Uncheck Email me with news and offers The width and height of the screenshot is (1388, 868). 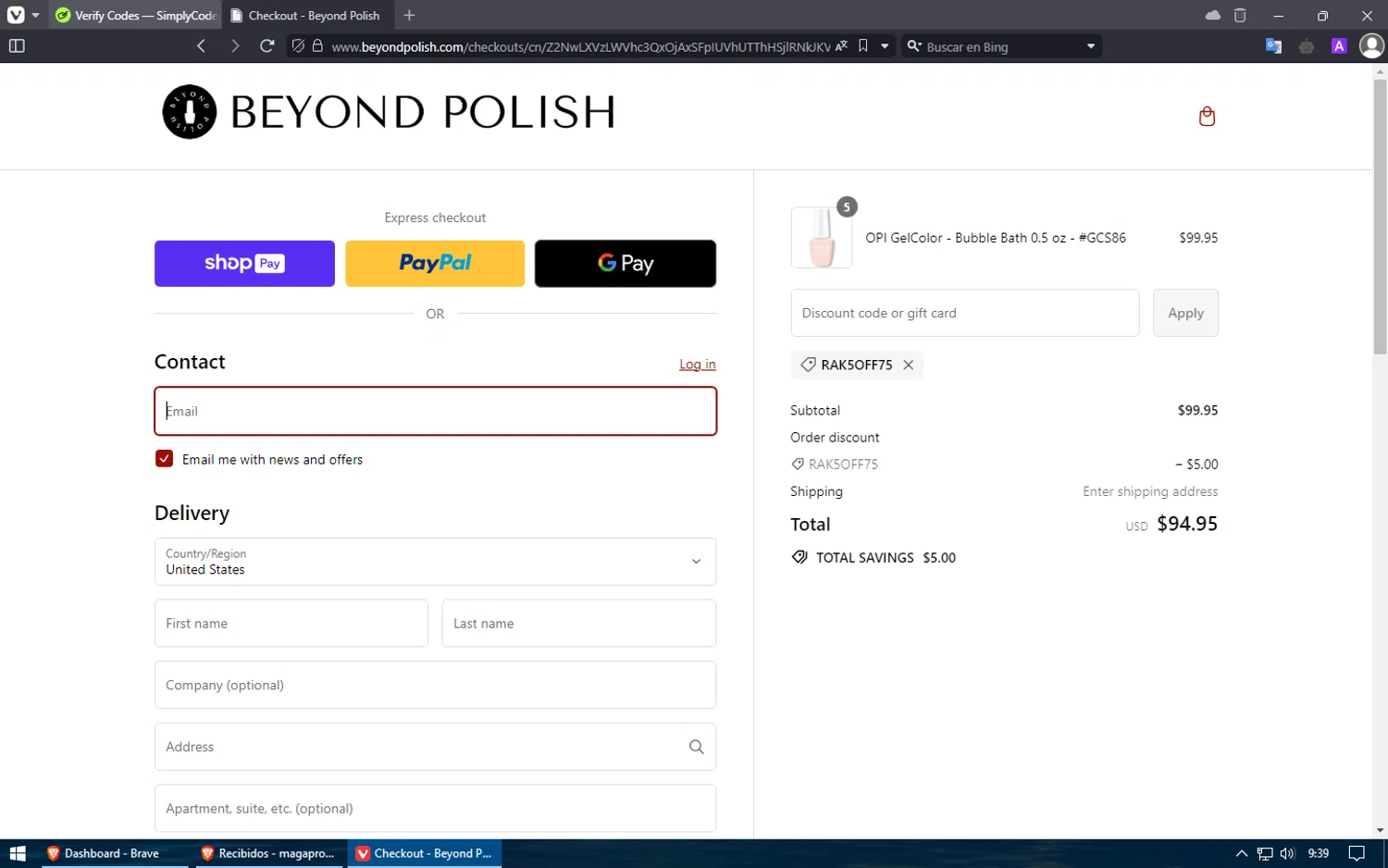point(165,459)
